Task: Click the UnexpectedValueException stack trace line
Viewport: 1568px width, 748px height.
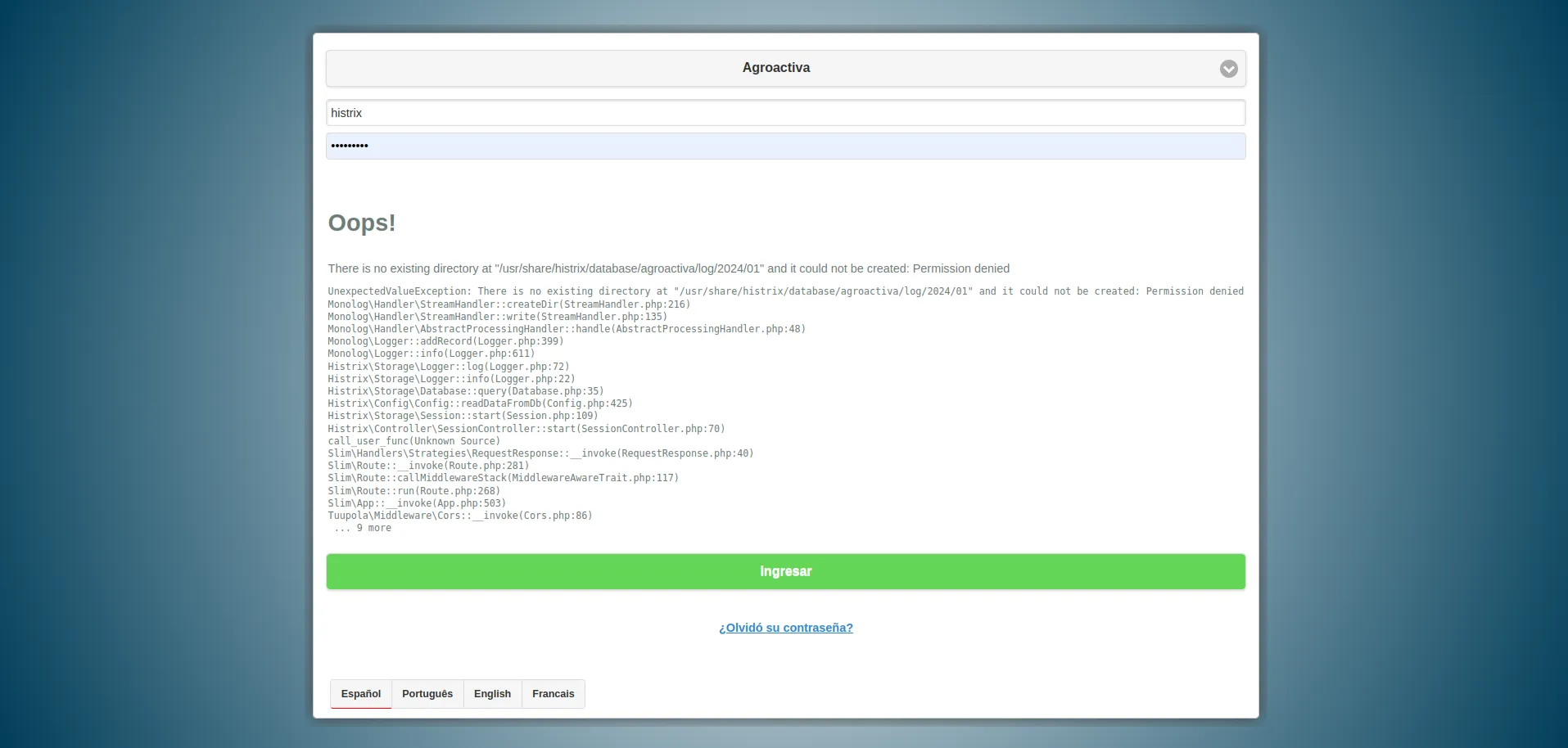Action: pos(784,291)
